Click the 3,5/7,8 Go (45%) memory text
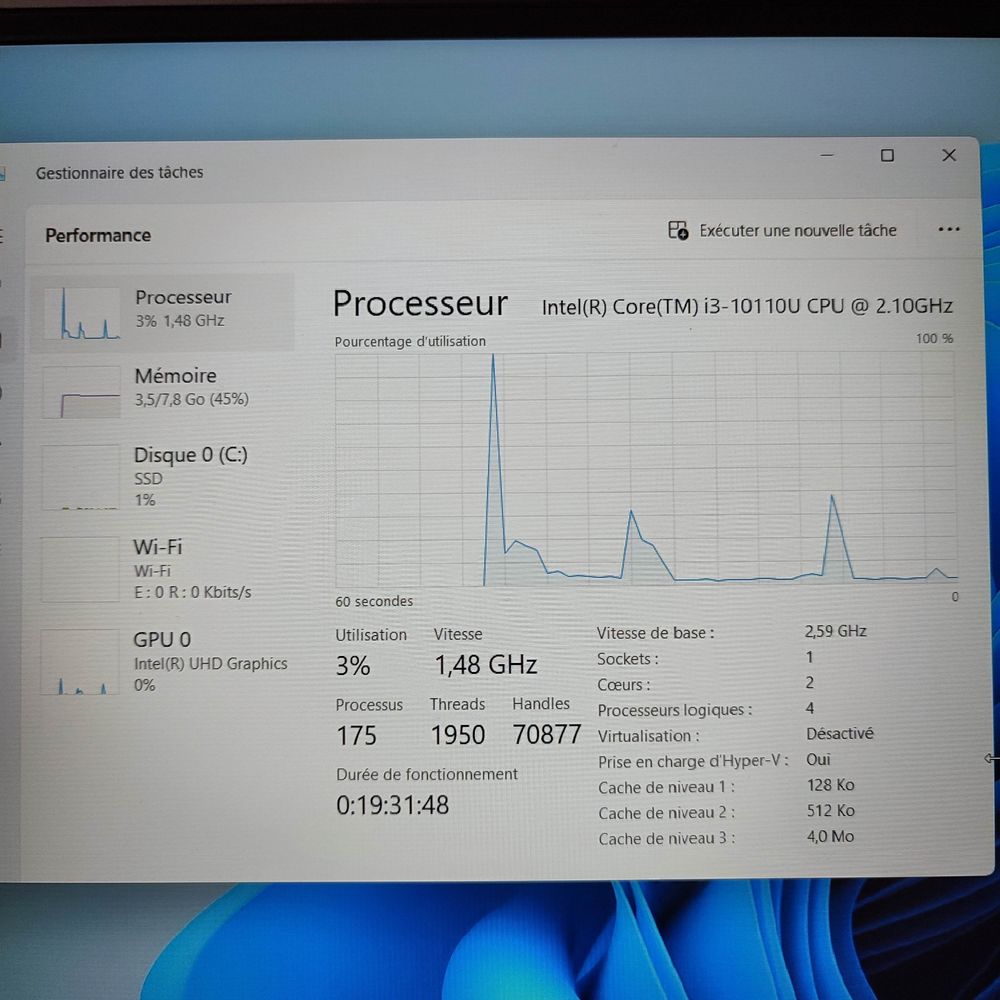 point(191,399)
